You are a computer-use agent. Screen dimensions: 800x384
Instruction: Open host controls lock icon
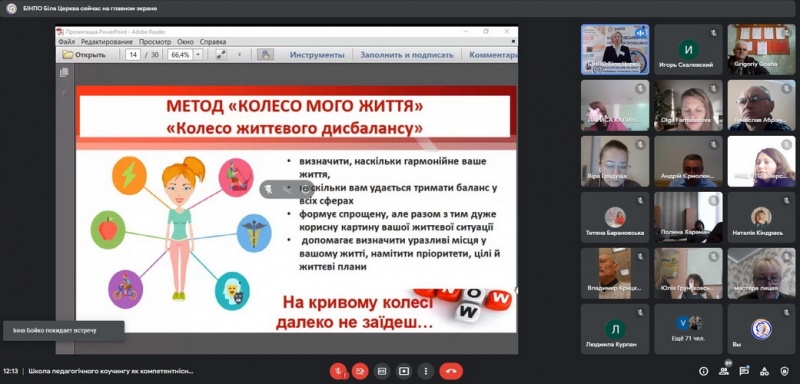coord(785,371)
